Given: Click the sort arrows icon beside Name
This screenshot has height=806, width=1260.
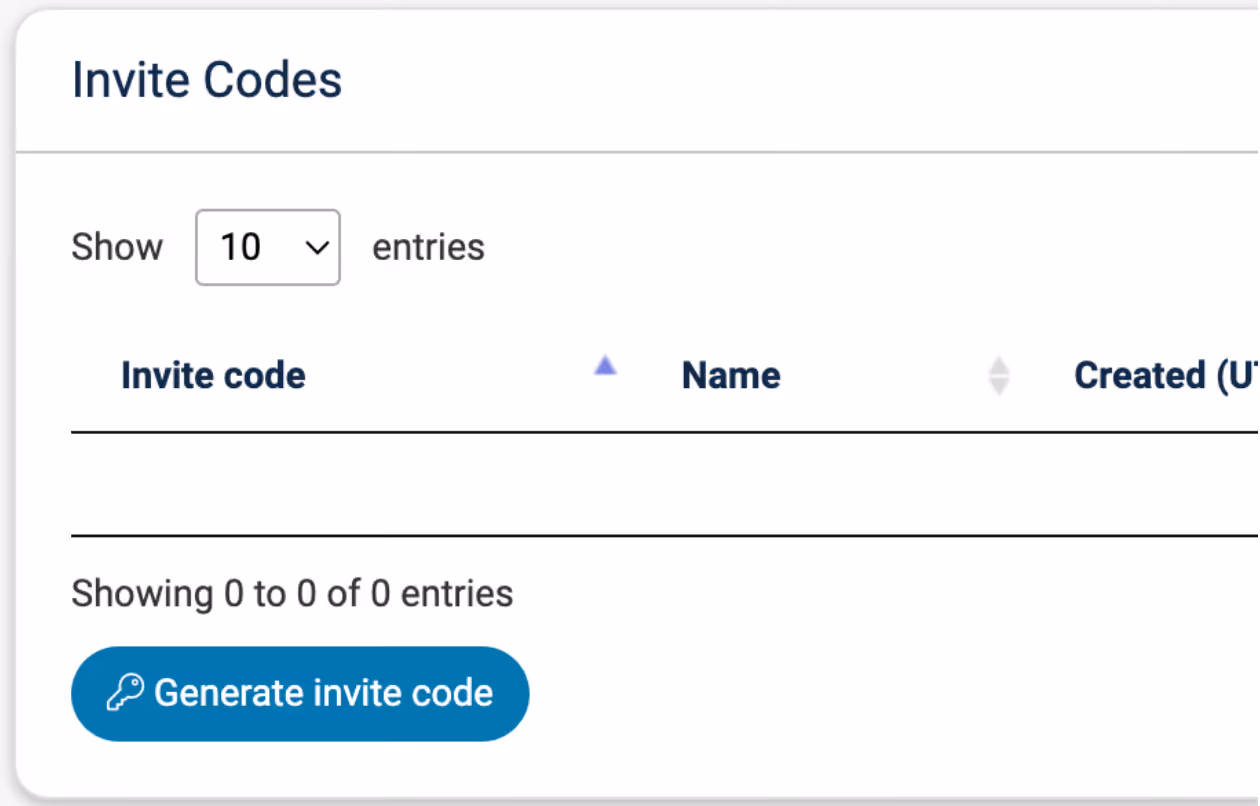Looking at the screenshot, I should [999, 375].
